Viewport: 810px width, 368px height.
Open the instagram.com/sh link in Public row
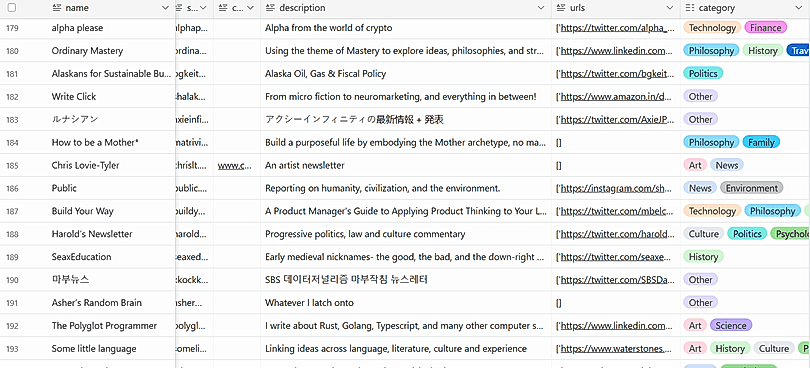point(617,188)
